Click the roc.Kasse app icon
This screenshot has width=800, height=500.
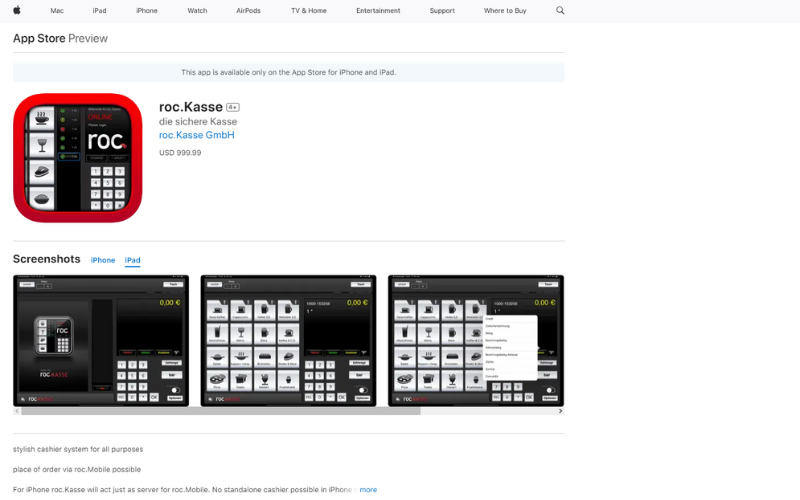(78, 158)
